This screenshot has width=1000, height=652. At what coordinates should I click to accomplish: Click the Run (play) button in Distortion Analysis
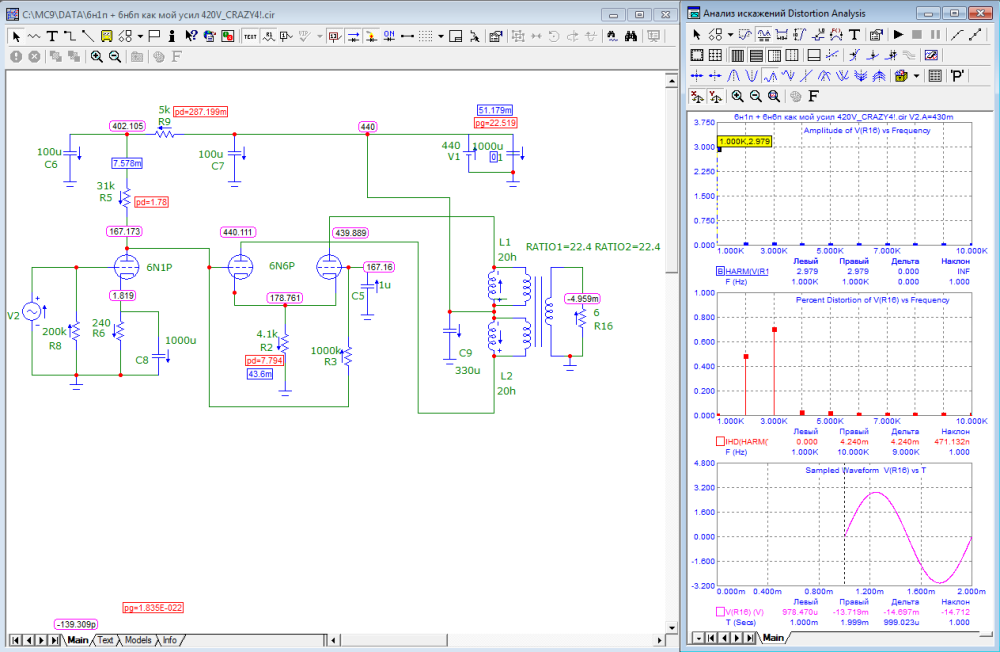point(898,34)
